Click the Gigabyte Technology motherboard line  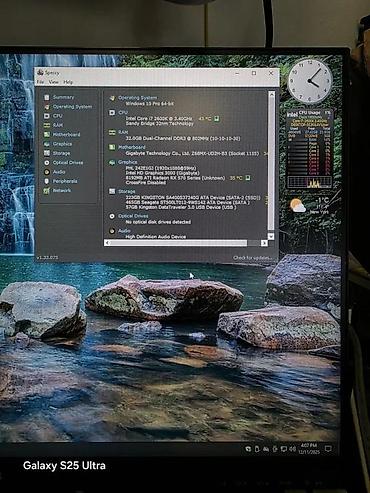(x=192, y=153)
